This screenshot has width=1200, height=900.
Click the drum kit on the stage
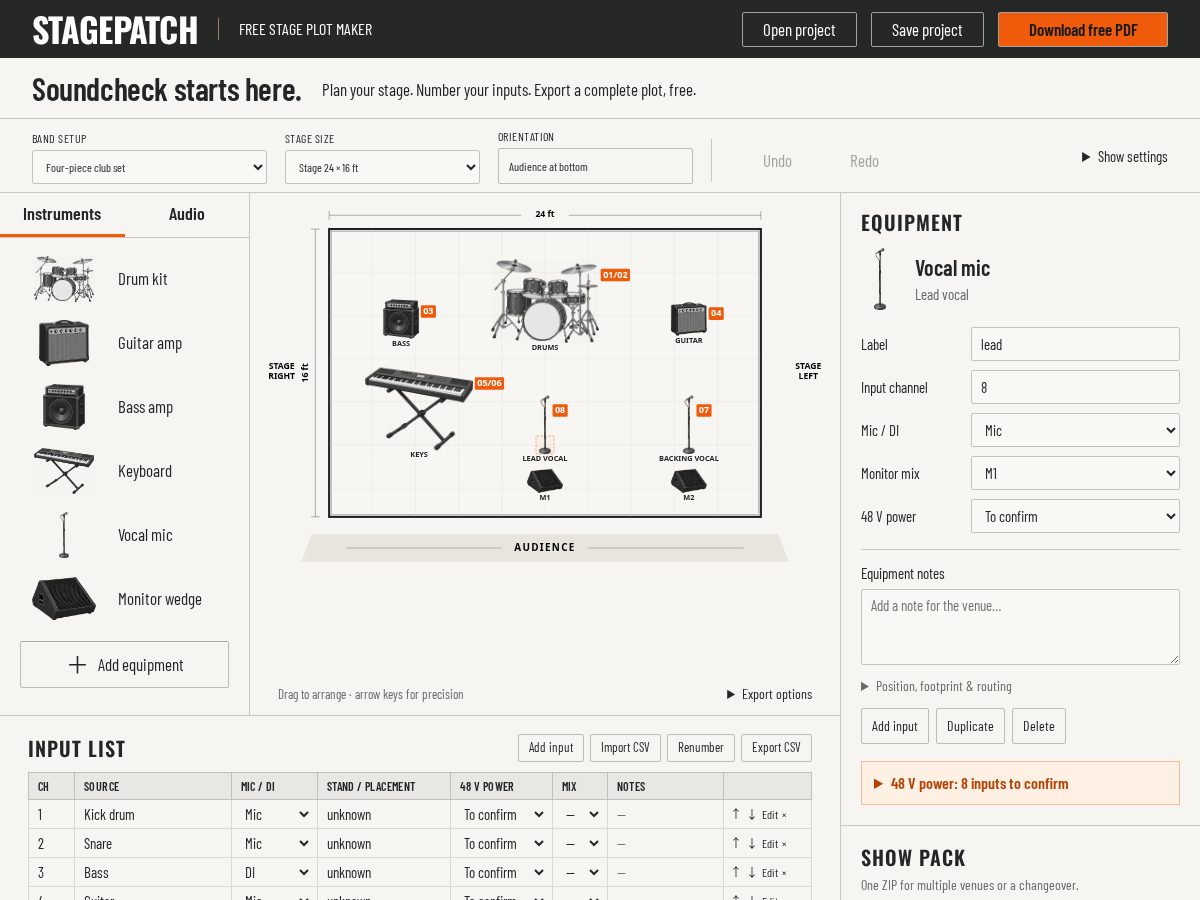545,300
